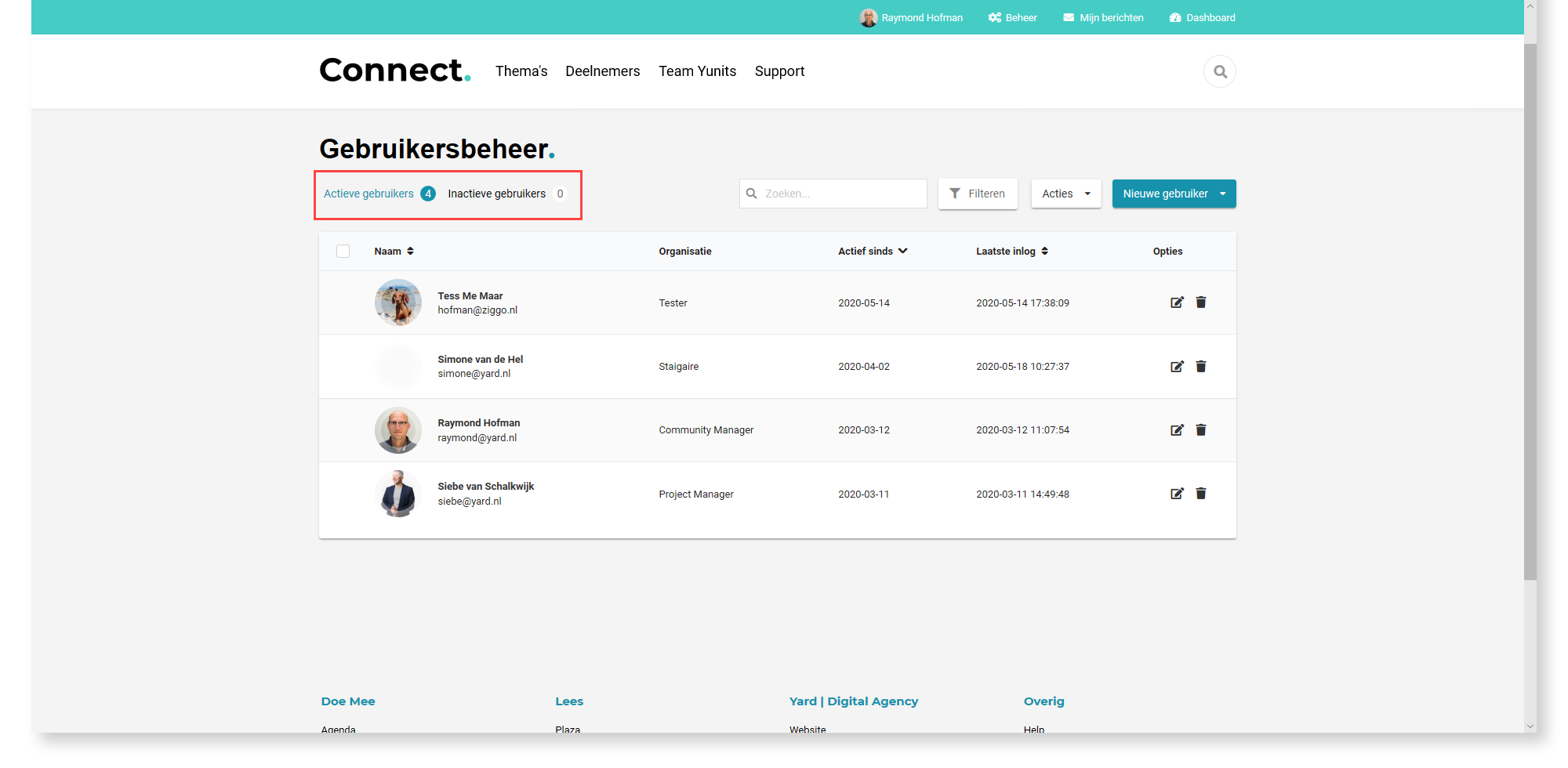Go to Dashboard
Viewport: 1568px width, 768px height.
pos(1202,17)
